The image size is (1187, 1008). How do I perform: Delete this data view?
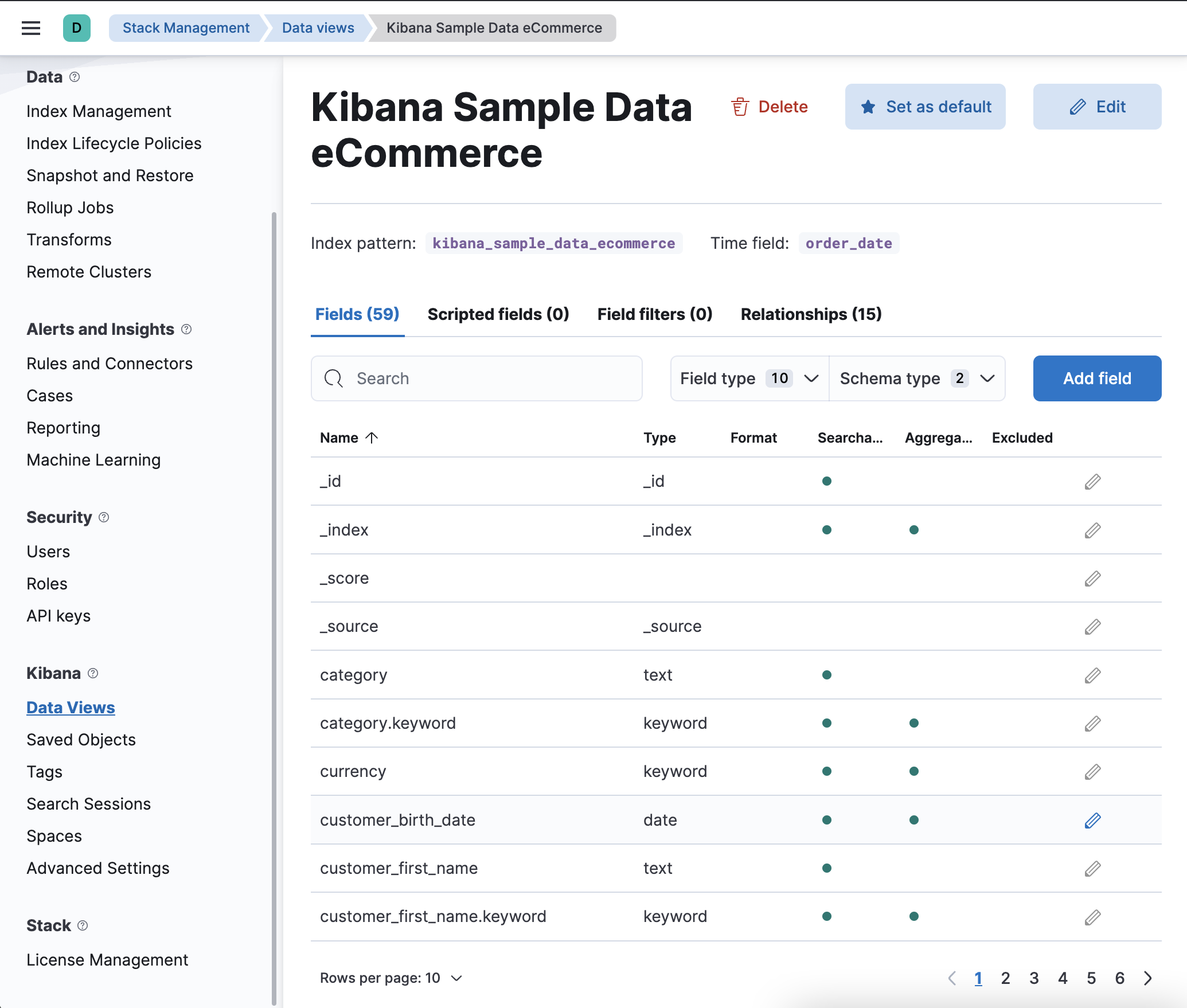click(770, 107)
